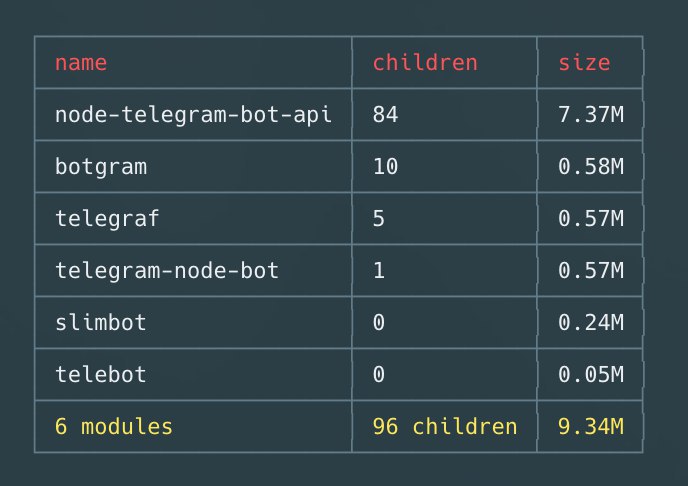Click the 1 child count for telegram-node-bot
Screen dimensions: 688x486
(379, 271)
